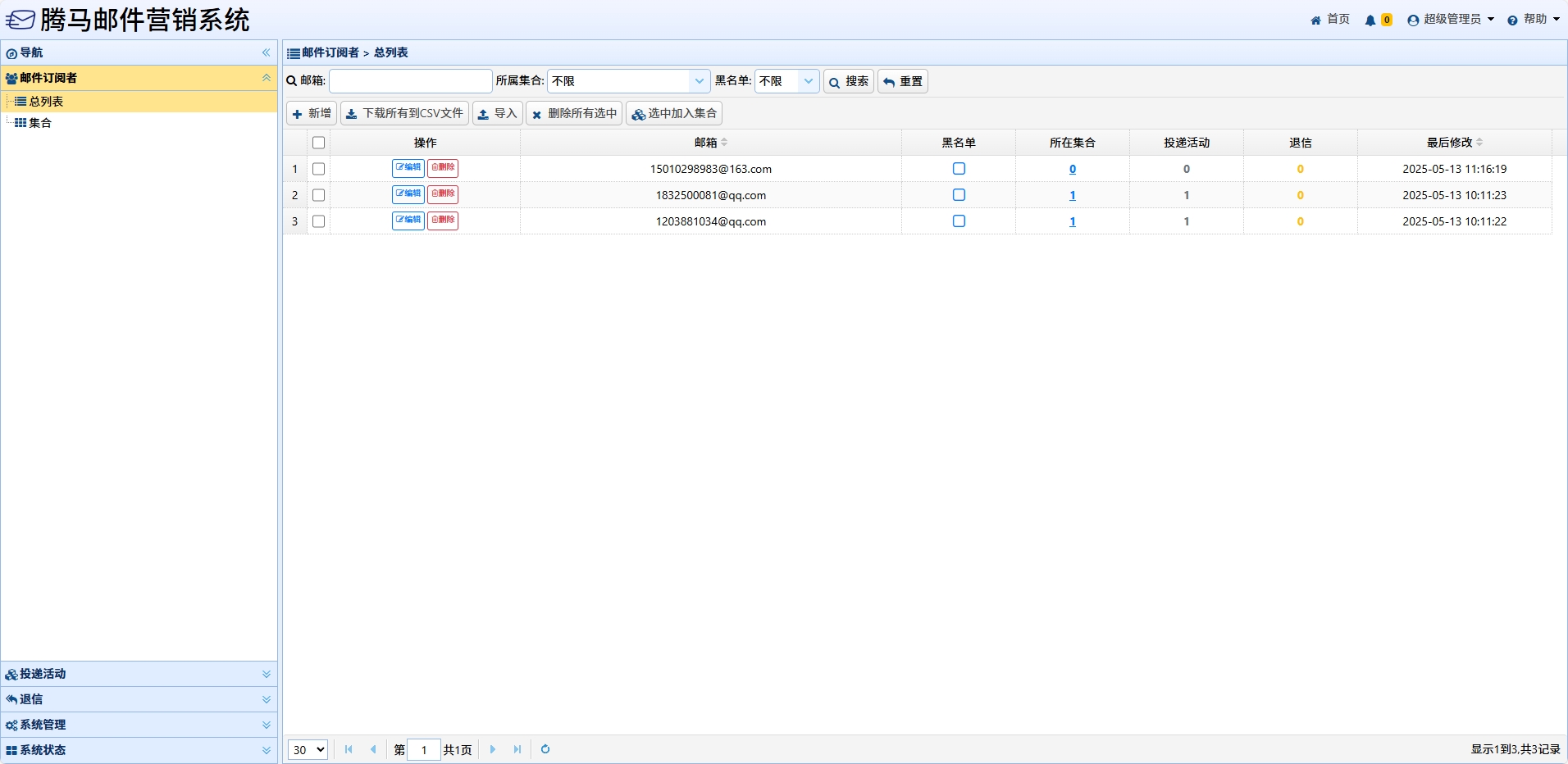This screenshot has height=764, width=1568.
Task: Open the 超级管理员 user menu
Action: coord(1451,20)
